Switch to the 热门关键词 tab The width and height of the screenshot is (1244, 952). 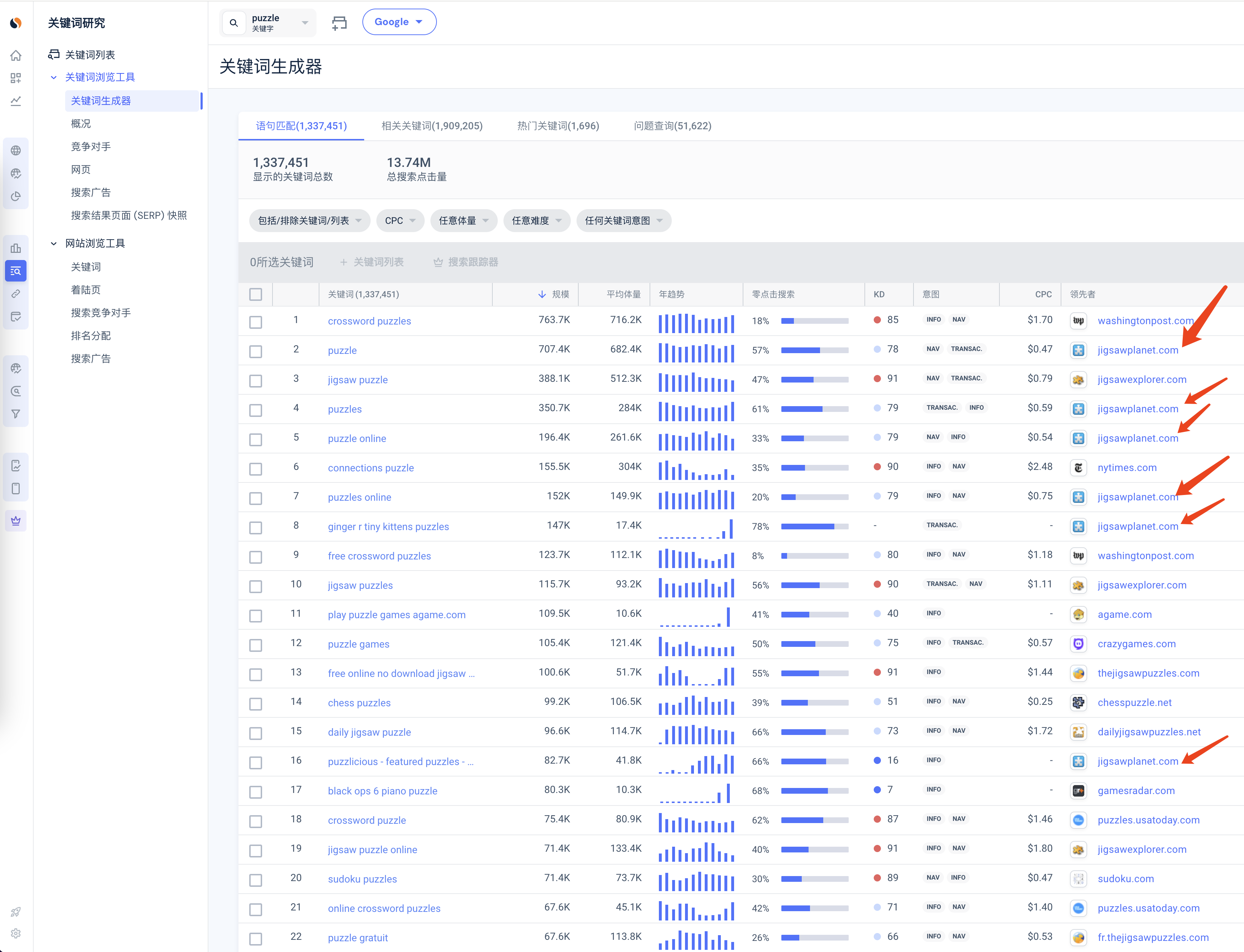(x=558, y=126)
